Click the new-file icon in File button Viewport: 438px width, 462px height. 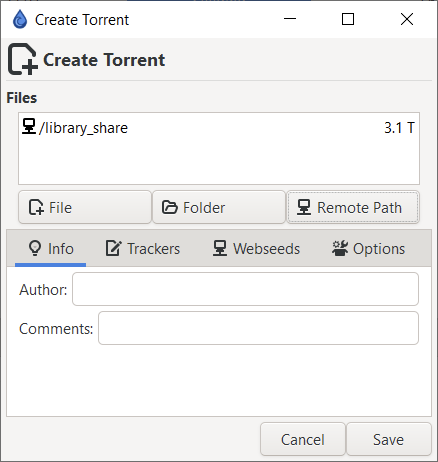(36, 207)
